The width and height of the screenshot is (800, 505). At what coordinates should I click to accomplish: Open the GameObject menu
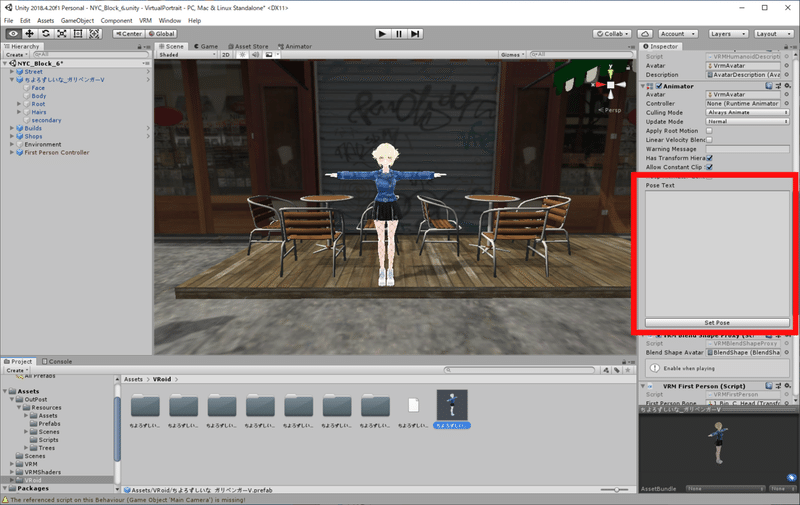click(x=77, y=20)
